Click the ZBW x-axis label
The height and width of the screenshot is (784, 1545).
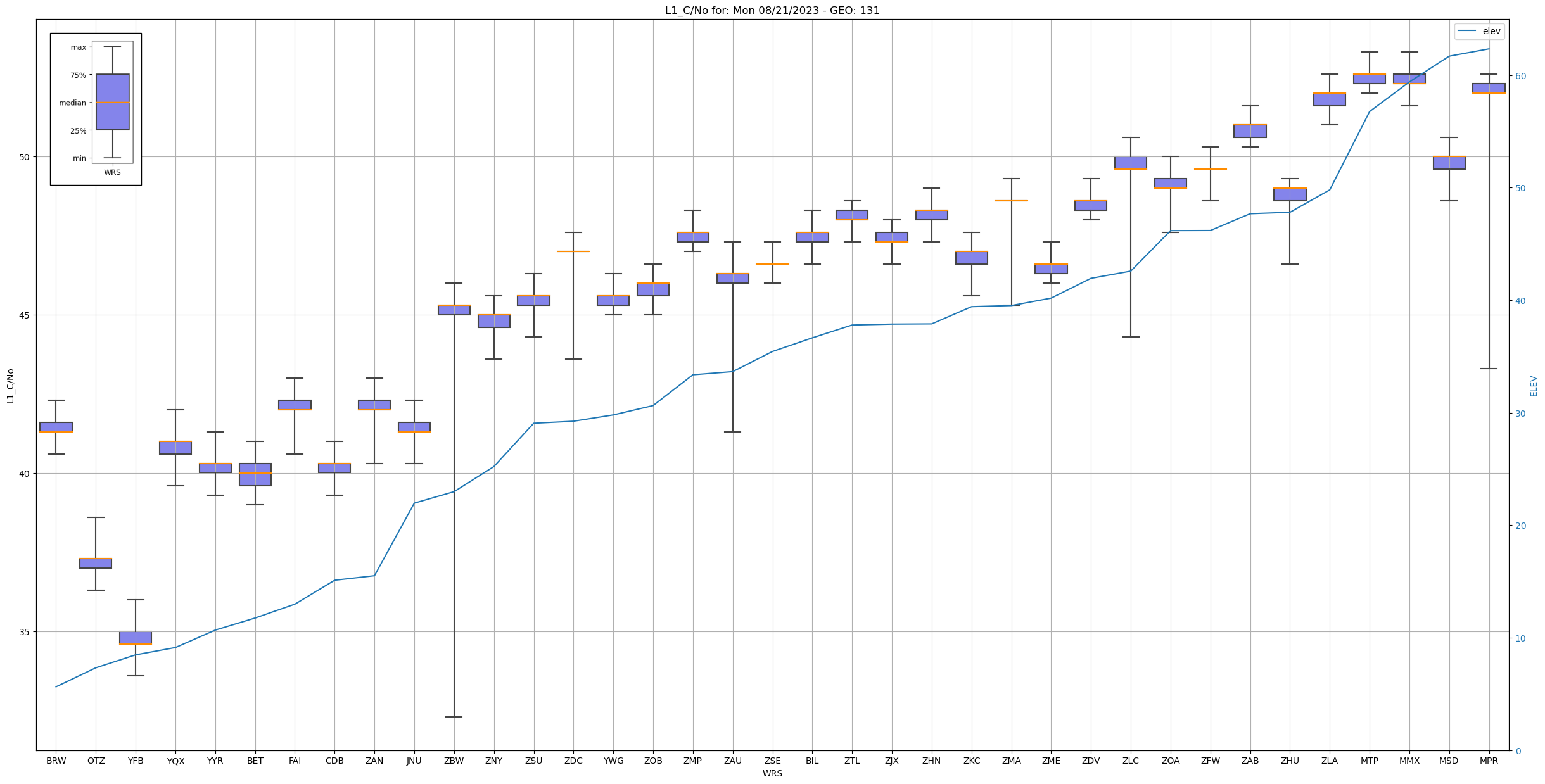(454, 761)
